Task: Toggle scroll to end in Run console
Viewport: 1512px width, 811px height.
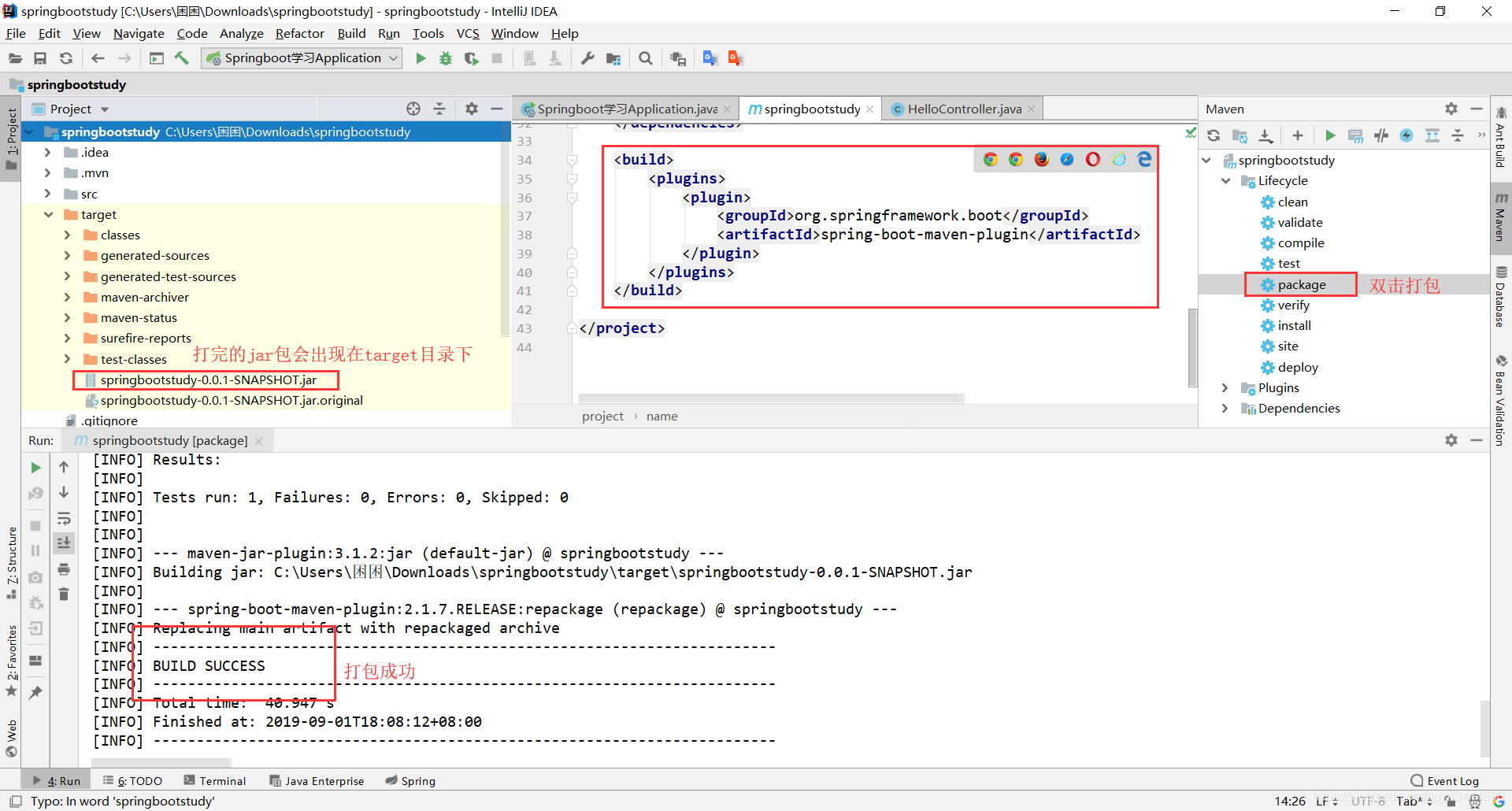Action: [x=64, y=543]
